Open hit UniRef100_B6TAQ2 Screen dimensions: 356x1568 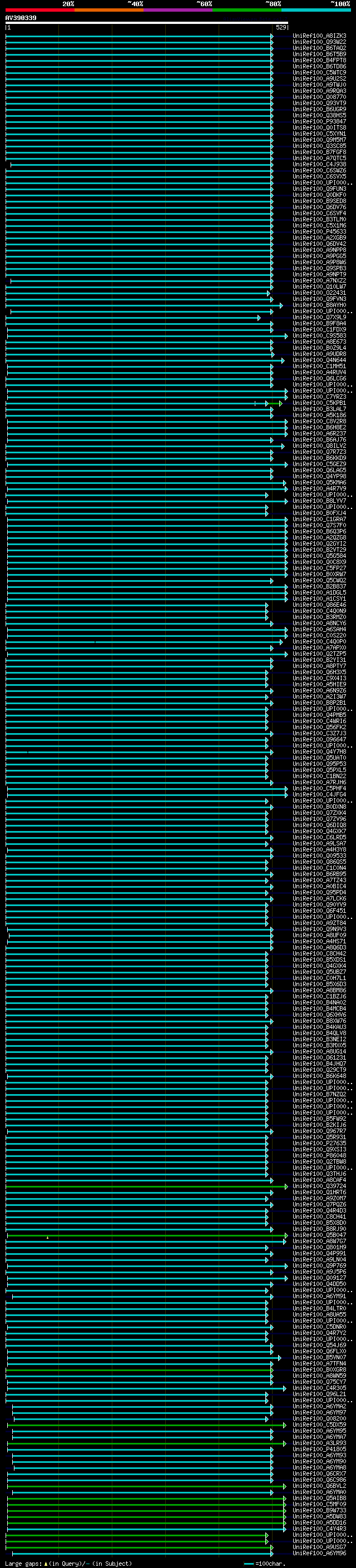click(x=319, y=48)
